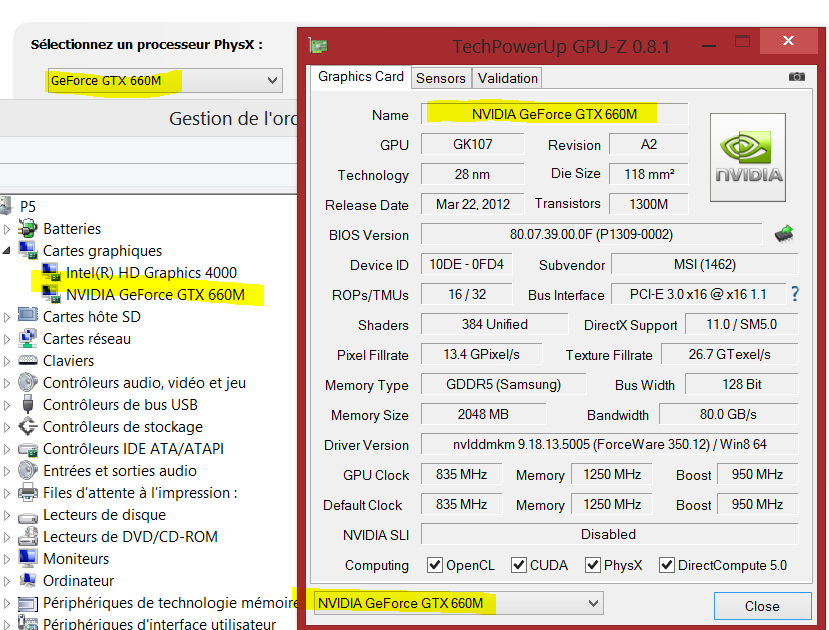The width and height of the screenshot is (829, 630).
Task: Click the NVIDIA logo image
Action: click(x=748, y=158)
